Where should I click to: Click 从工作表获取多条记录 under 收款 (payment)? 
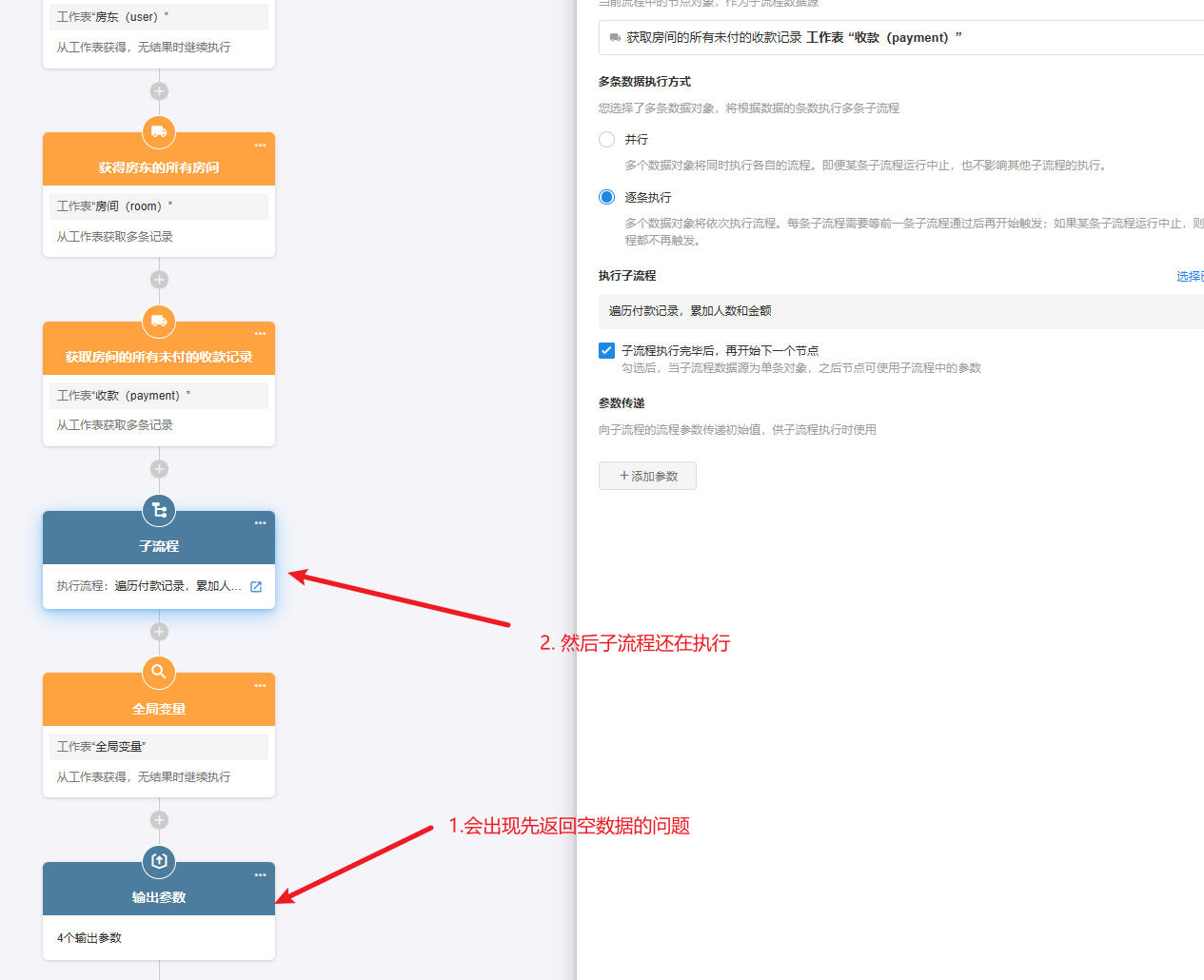[114, 425]
